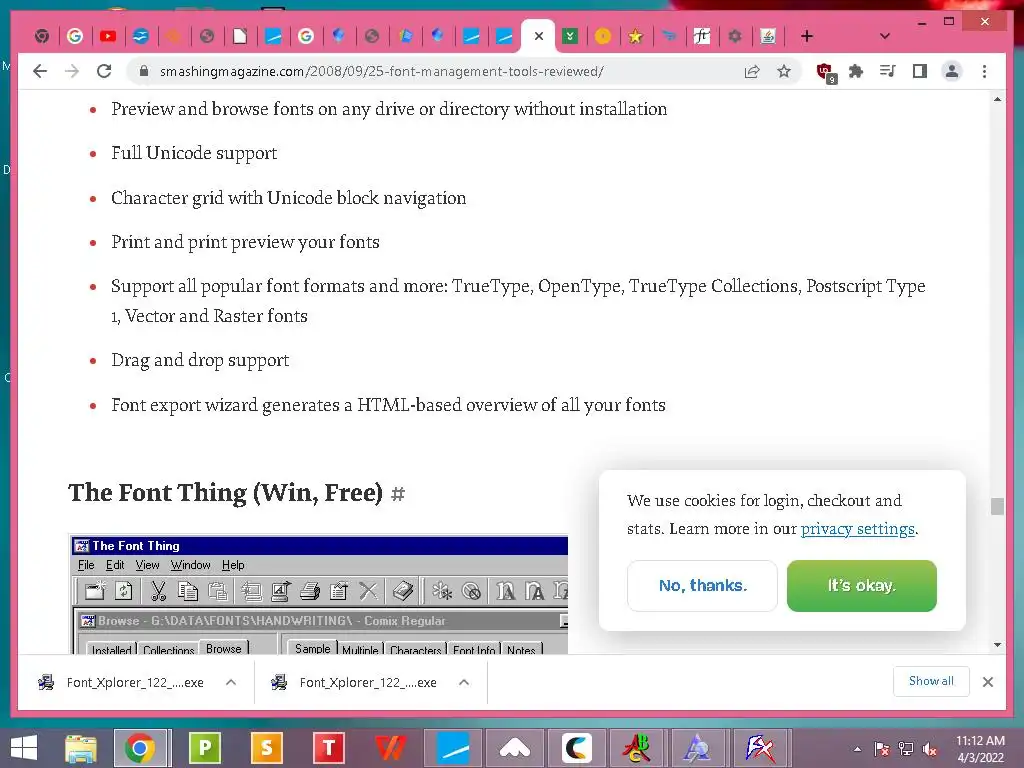Open a new browser tab

tap(807, 37)
